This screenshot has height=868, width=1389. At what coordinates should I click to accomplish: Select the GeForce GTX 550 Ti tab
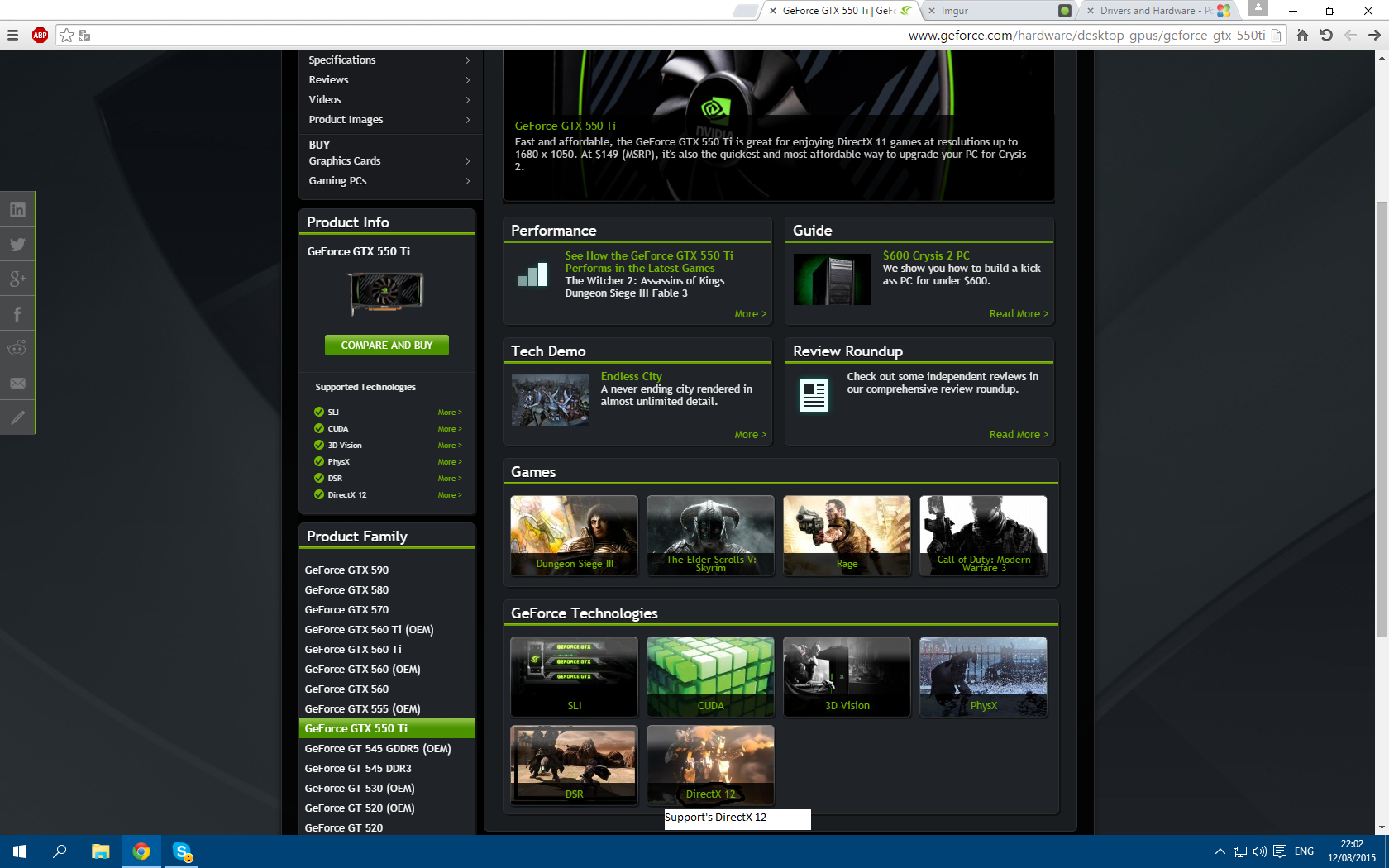tap(839, 11)
